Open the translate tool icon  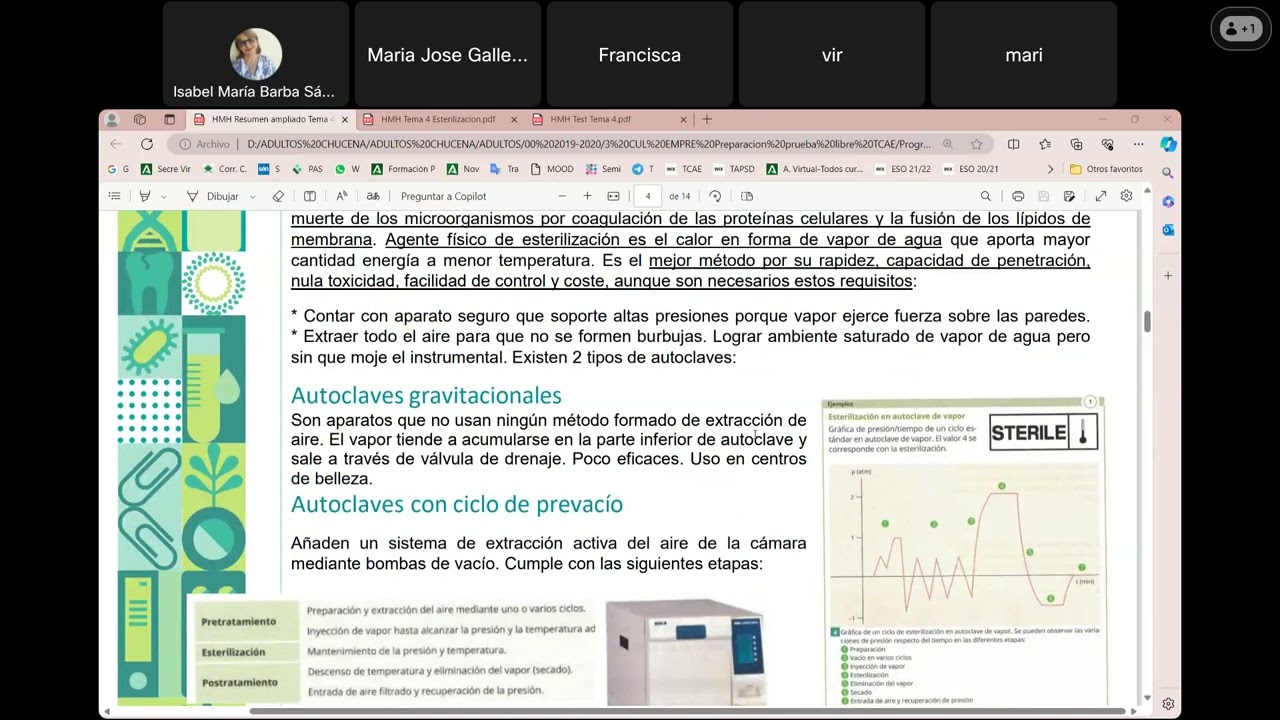pyautogui.click(x=373, y=196)
